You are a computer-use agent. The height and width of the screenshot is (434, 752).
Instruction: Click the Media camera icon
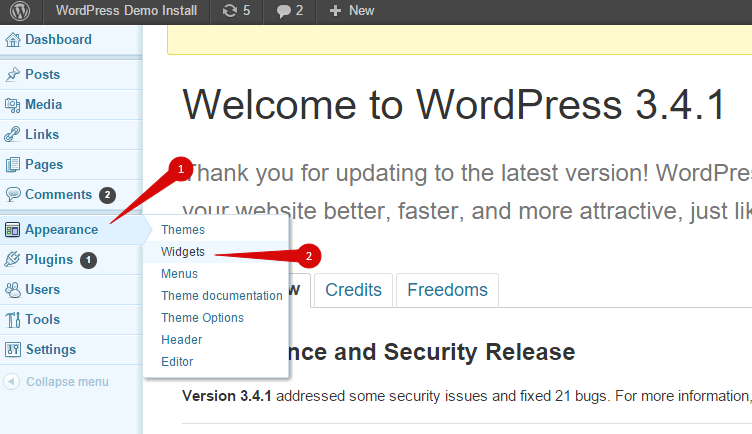click(x=13, y=105)
